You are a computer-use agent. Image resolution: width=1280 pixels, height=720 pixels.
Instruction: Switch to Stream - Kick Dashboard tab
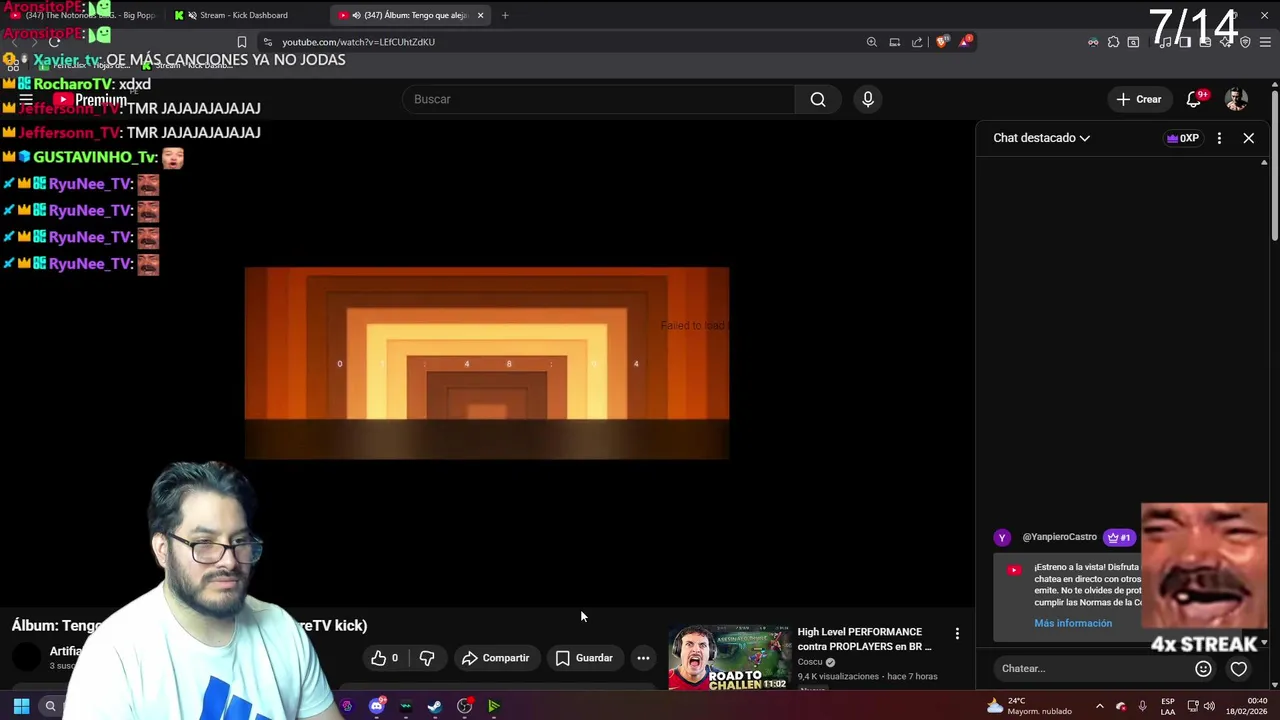pyautogui.click(x=244, y=15)
